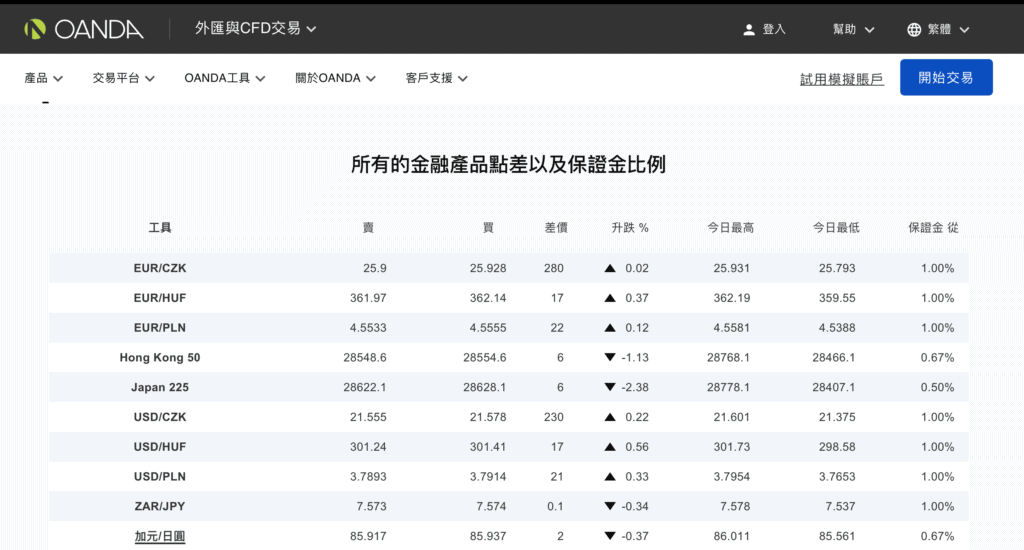Click the 升跌 % column header
The width and height of the screenshot is (1024, 550).
pos(630,227)
